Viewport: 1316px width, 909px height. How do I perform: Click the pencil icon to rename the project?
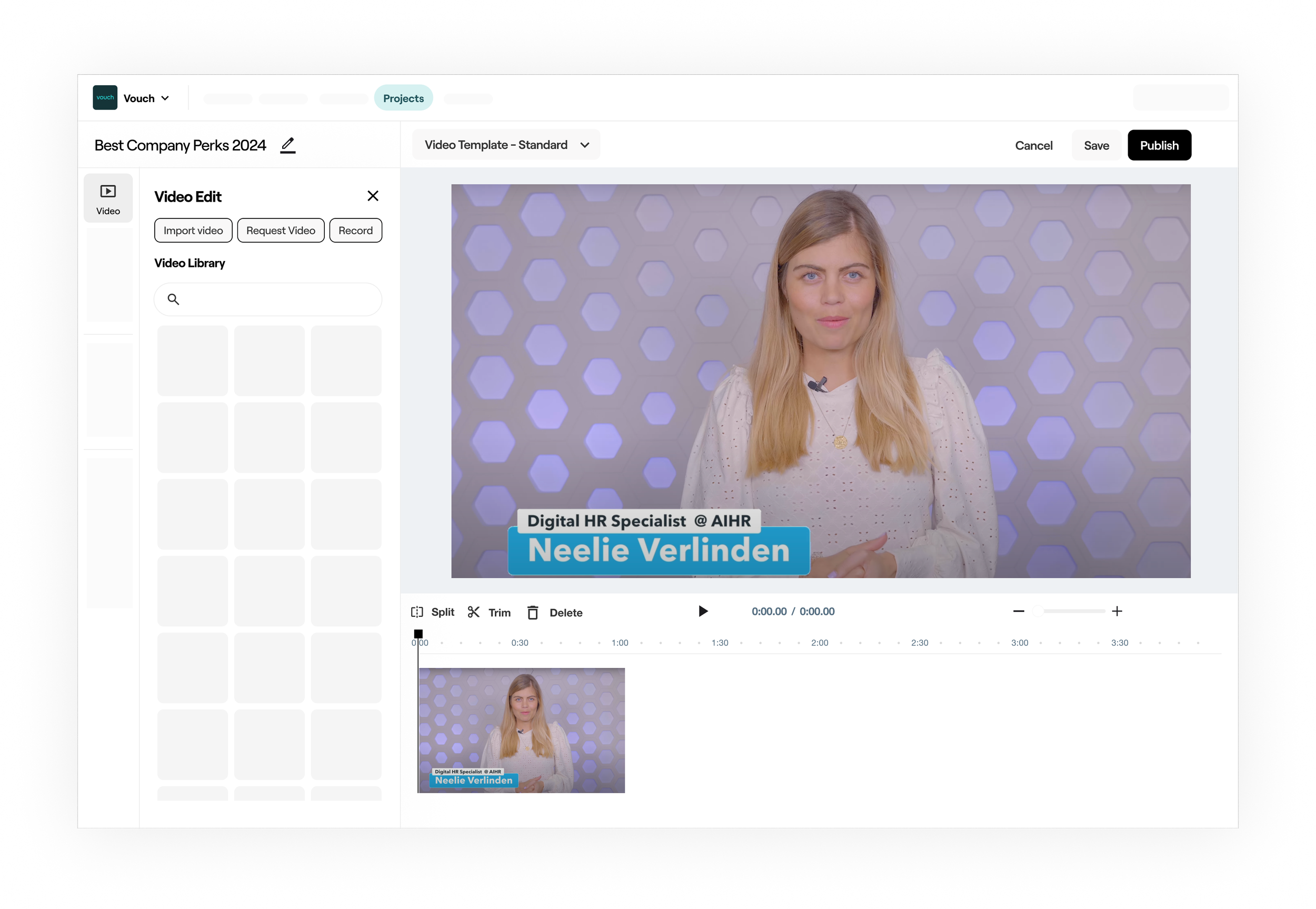point(288,145)
